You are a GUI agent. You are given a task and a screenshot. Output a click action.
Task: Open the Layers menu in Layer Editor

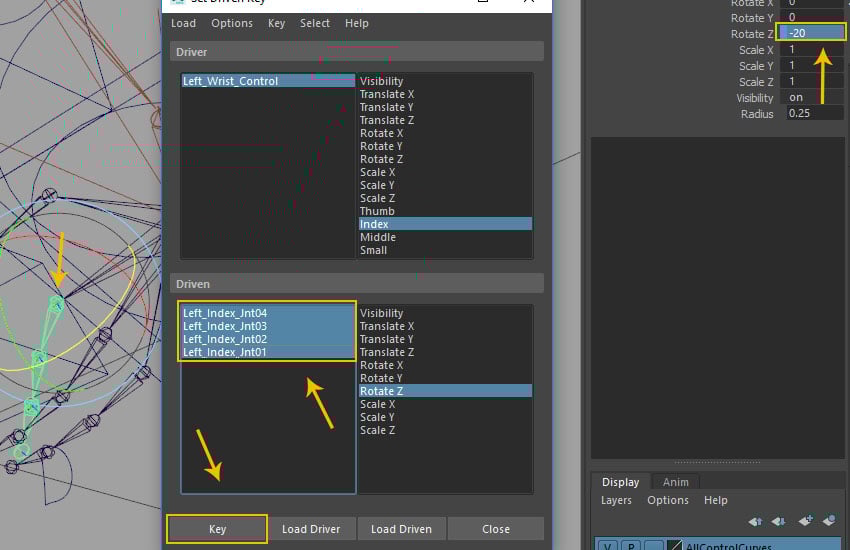tap(616, 500)
